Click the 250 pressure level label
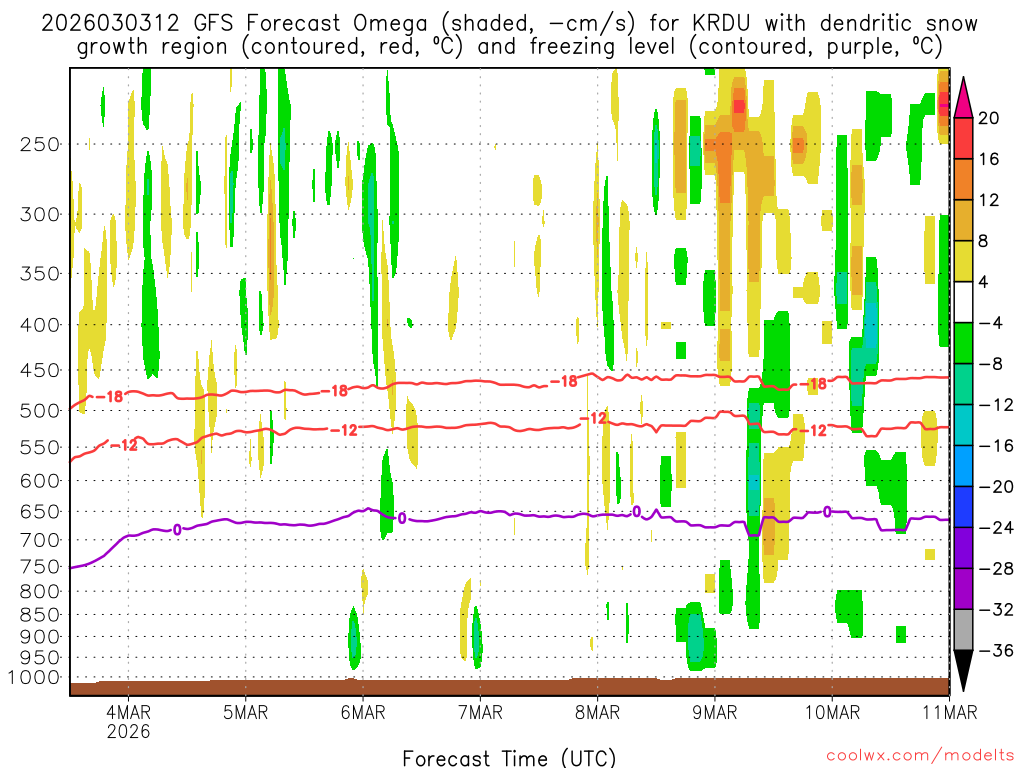 click(39, 144)
